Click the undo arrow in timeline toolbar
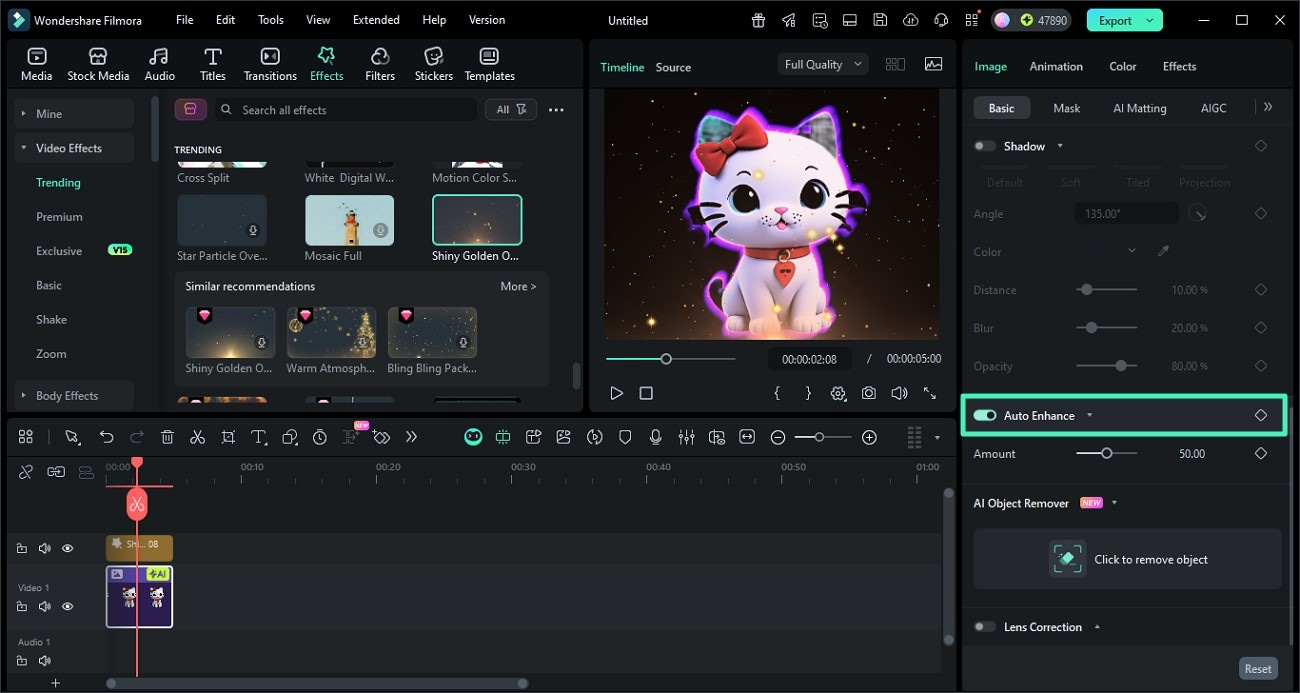 [x=106, y=437]
